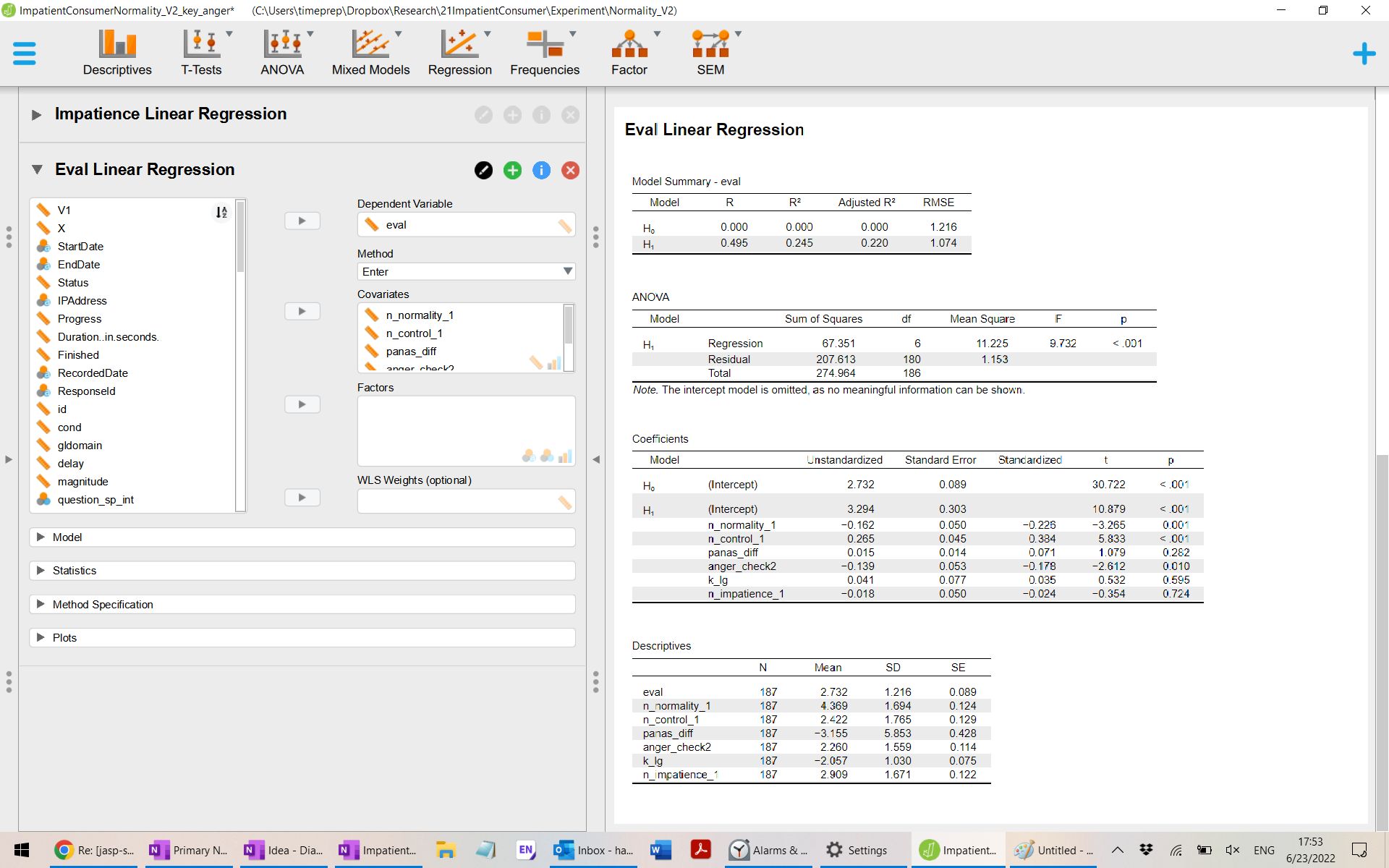Collapse the Eval Linear Regression panel

pyautogui.click(x=37, y=169)
